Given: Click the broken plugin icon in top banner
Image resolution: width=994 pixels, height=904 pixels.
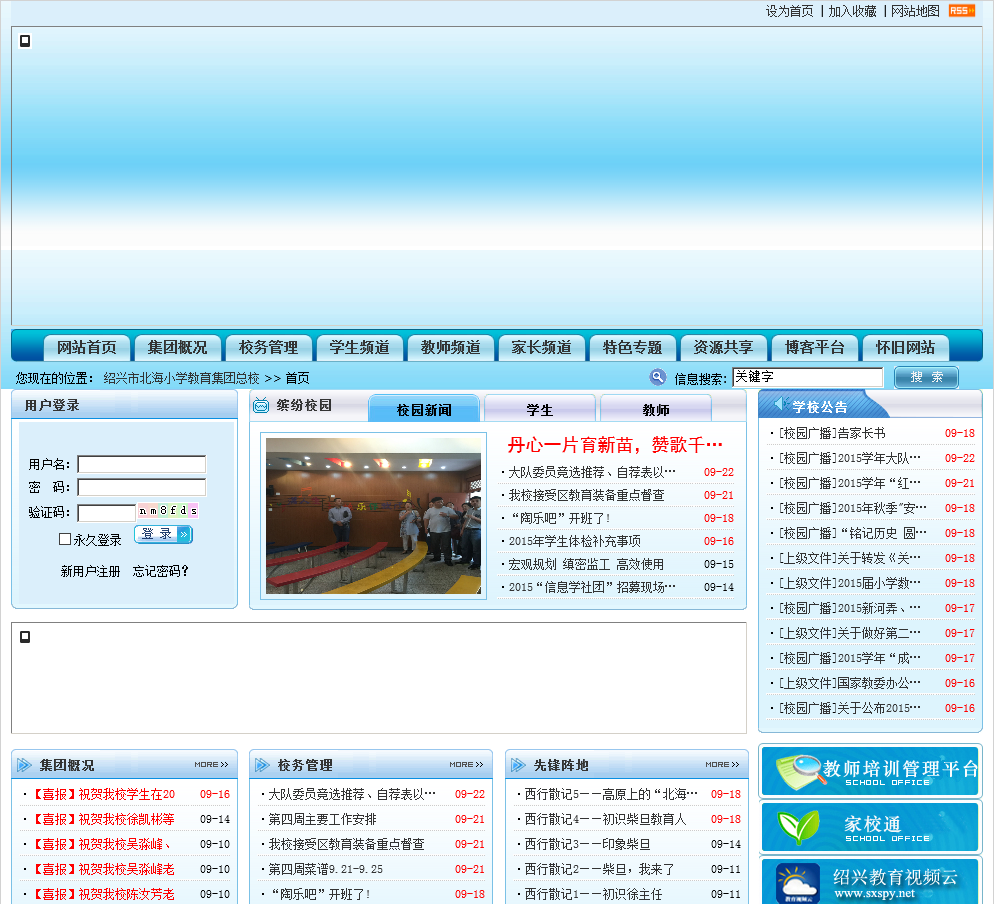Looking at the screenshot, I should [x=25, y=41].
